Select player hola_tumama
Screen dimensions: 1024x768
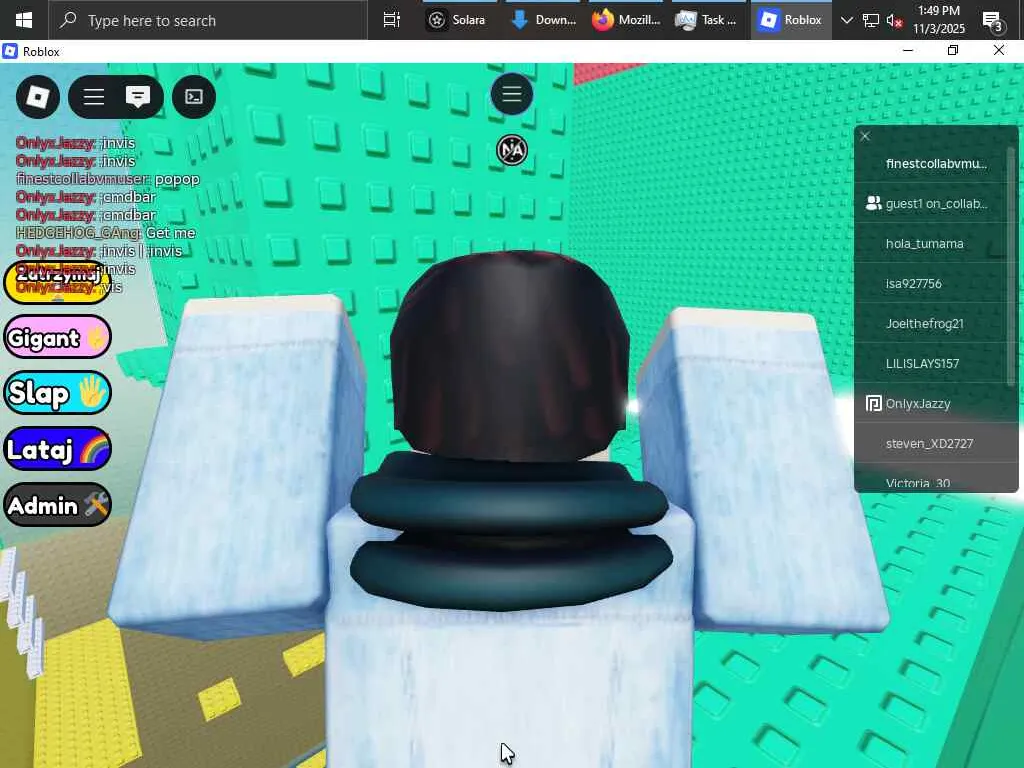pyautogui.click(x=933, y=244)
